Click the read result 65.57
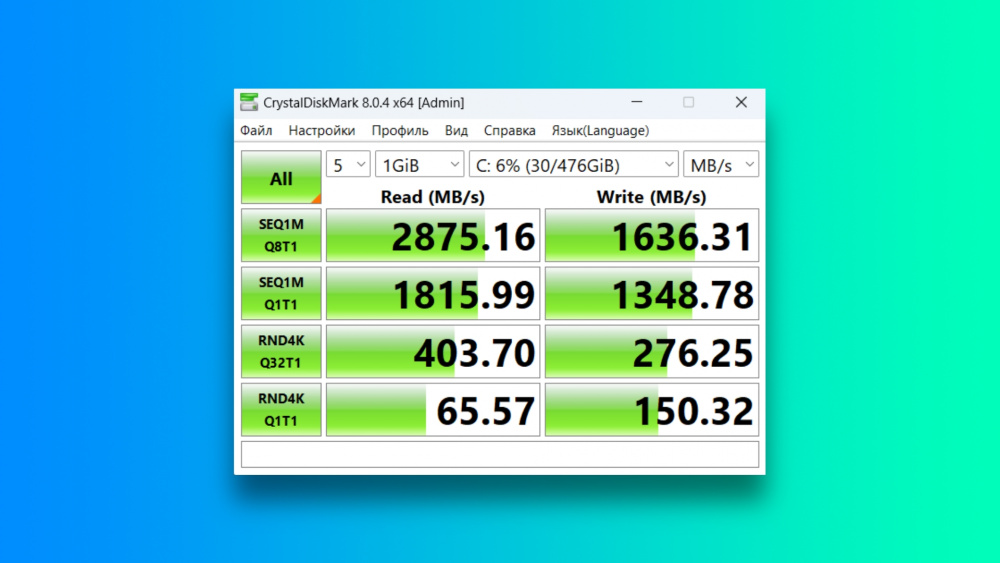Screen dimensions: 1000x563 point(433,409)
